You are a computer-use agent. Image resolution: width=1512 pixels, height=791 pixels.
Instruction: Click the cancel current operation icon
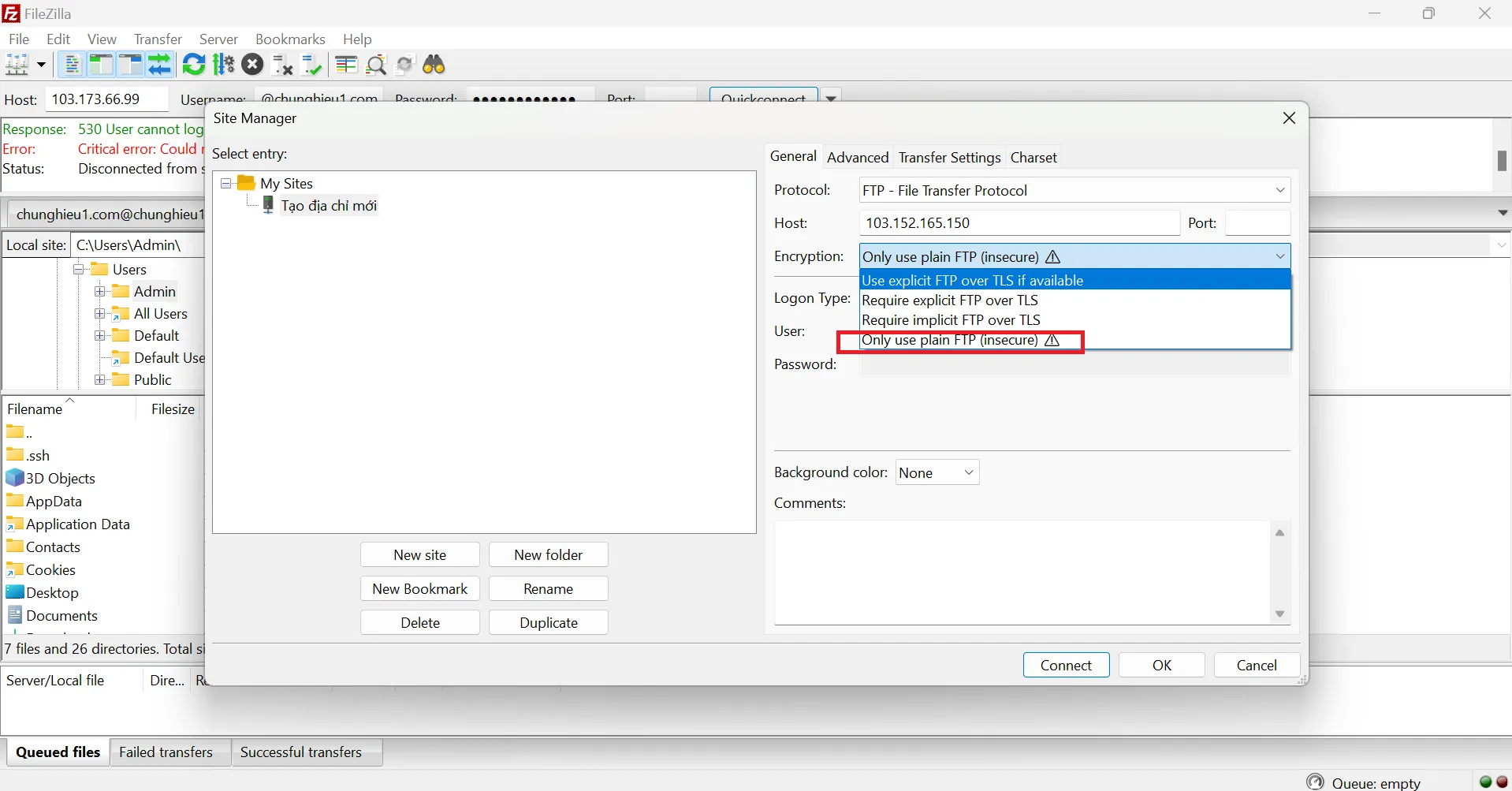pos(252,65)
